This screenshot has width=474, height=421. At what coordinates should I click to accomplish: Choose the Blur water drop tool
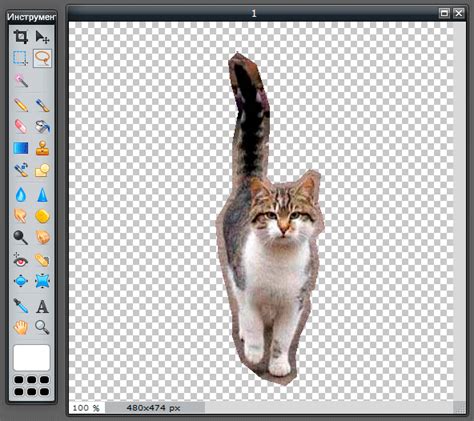tap(21, 195)
